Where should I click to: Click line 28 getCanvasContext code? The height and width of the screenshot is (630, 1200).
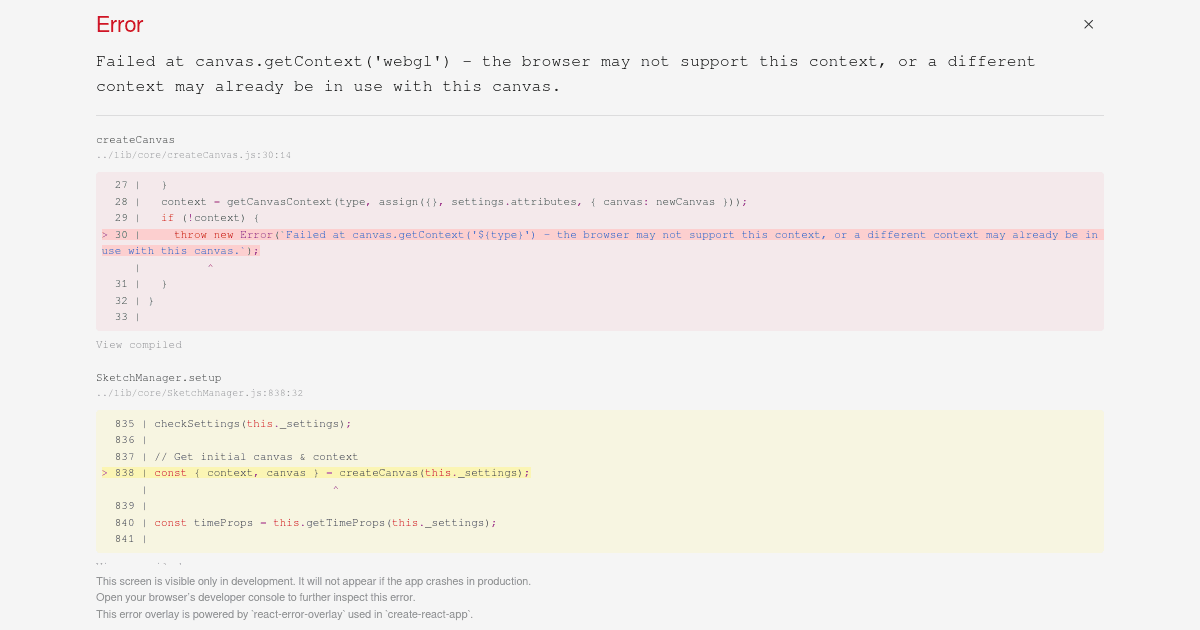click(454, 202)
